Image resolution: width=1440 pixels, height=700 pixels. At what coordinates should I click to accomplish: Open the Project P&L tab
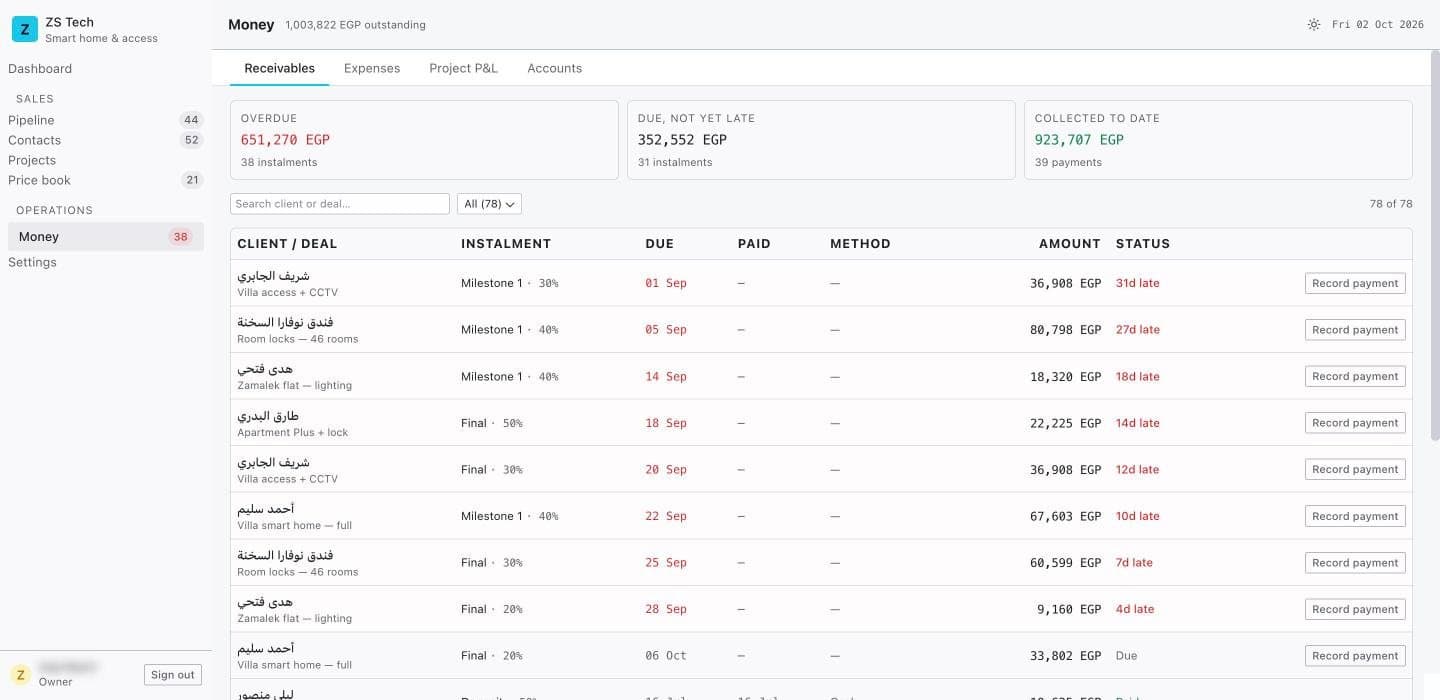[x=463, y=68]
